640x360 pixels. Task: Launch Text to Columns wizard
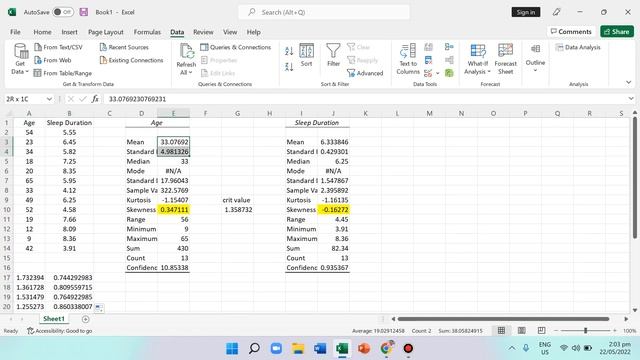point(408,59)
